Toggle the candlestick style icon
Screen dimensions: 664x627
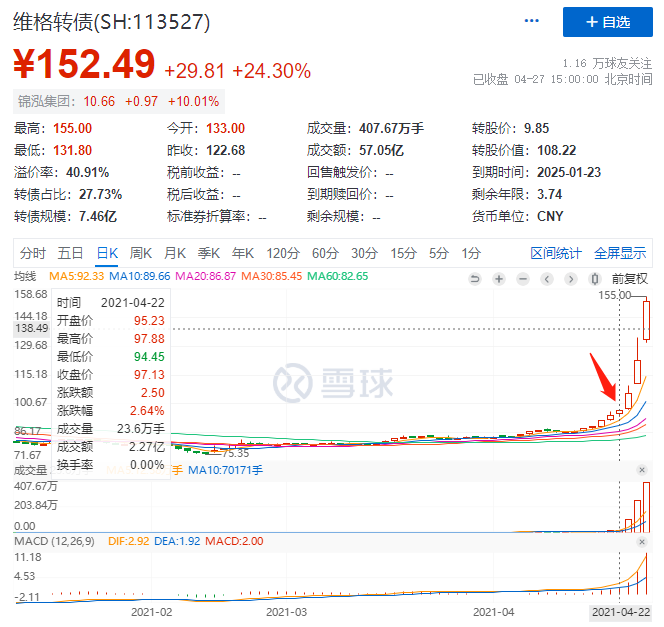pyautogui.click(x=595, y=279)
